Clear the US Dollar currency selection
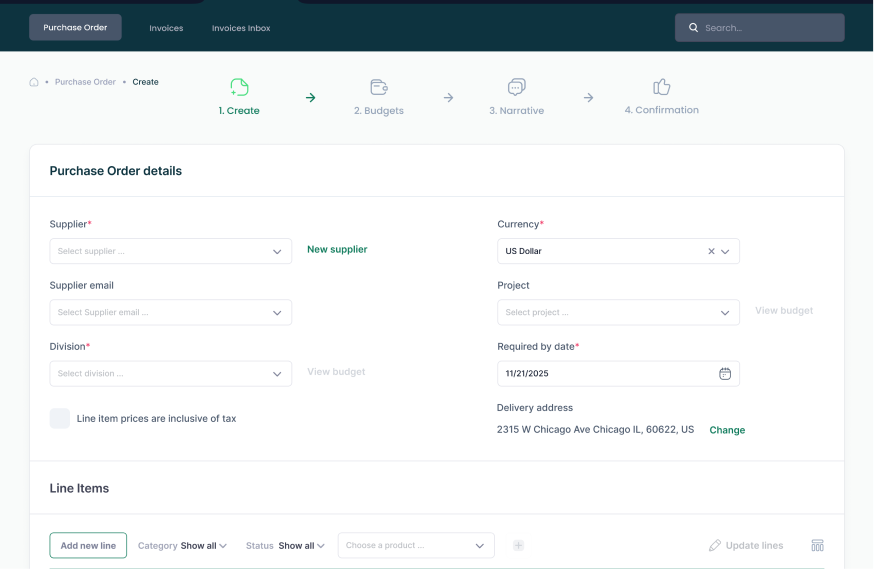 click(711, 251)
